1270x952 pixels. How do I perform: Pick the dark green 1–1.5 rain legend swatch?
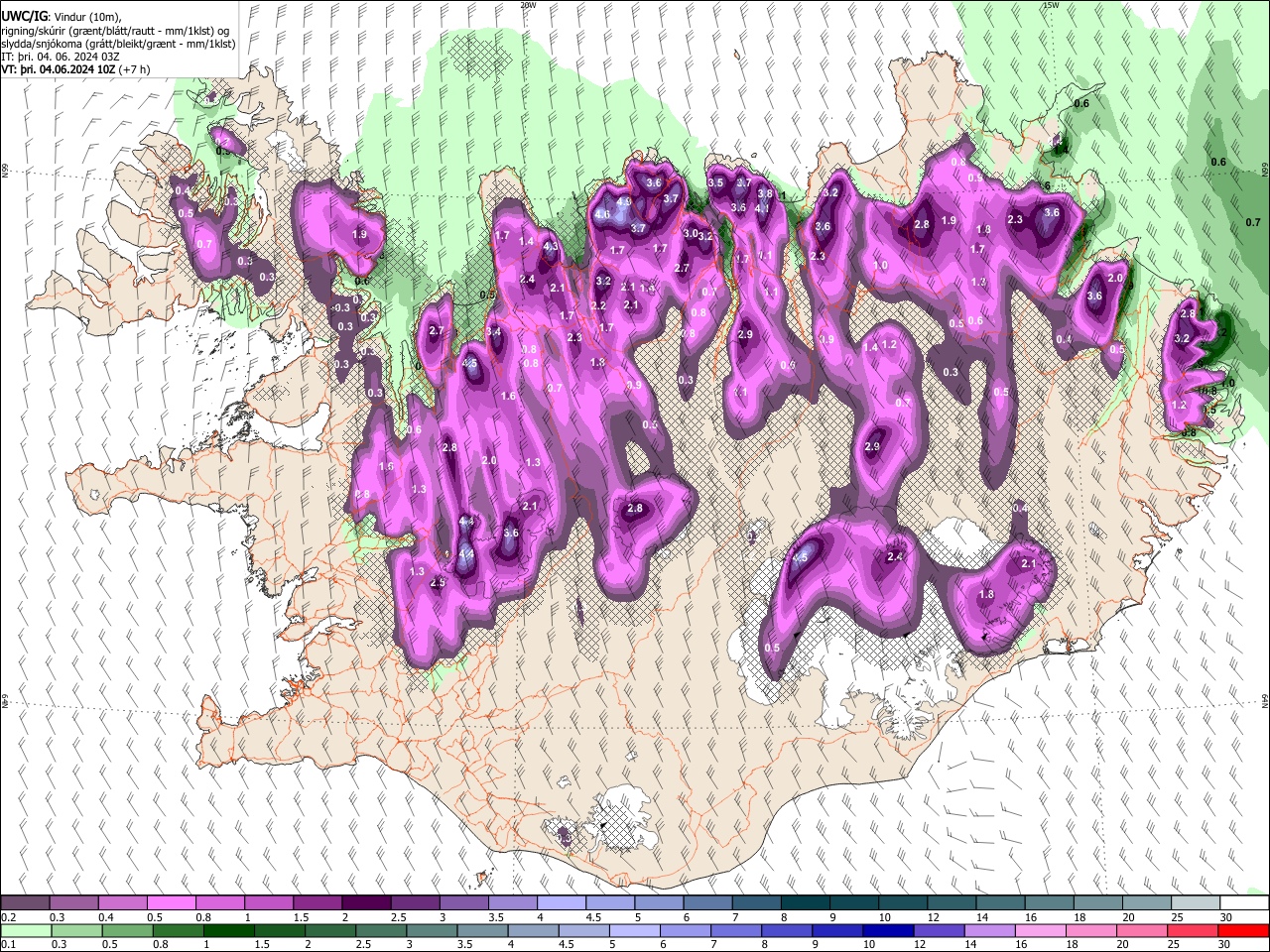coord(229,931)
